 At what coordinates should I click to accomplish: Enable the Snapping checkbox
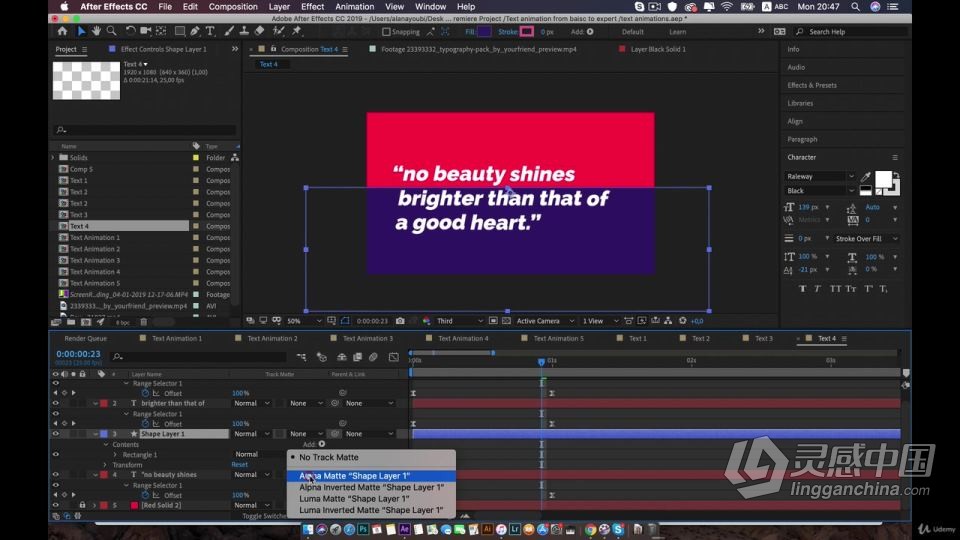[386, 32]
